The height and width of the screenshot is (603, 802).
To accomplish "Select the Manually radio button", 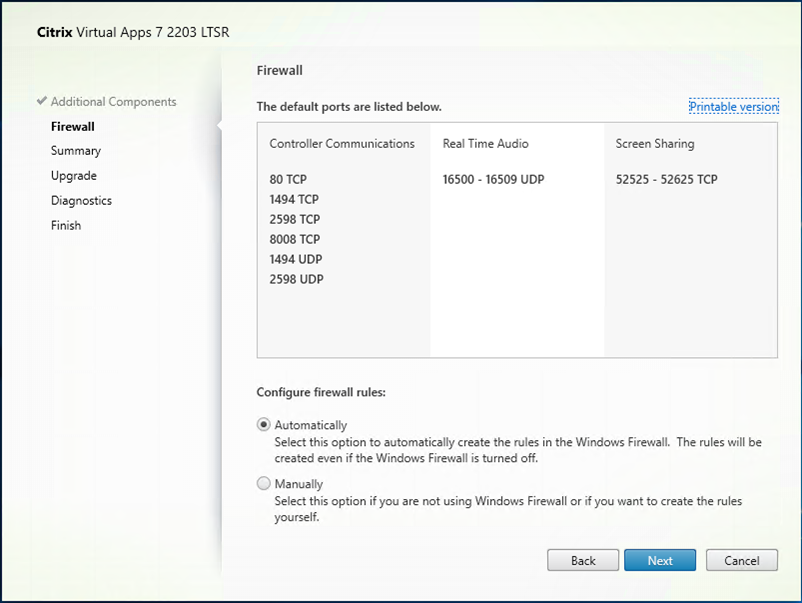I will point(263,483).
